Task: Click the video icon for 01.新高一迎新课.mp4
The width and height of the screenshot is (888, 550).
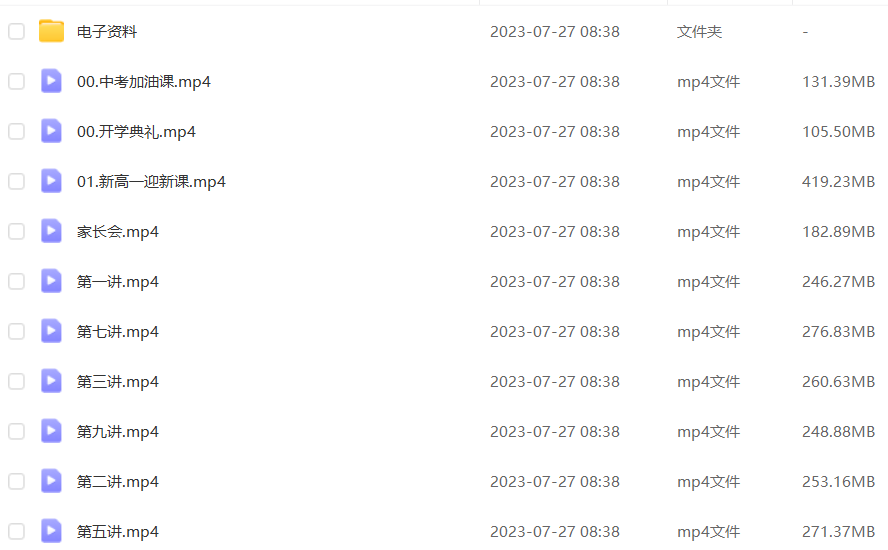Action: coord(51,181)
